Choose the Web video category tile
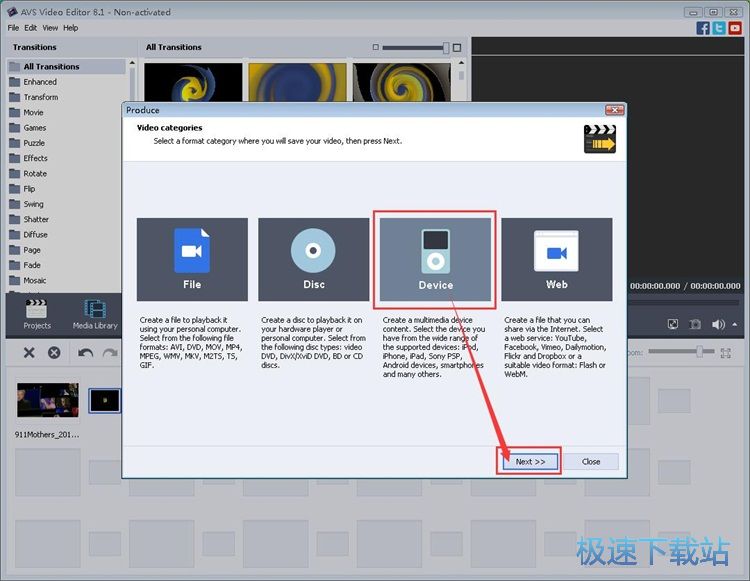 coord(557,259)
